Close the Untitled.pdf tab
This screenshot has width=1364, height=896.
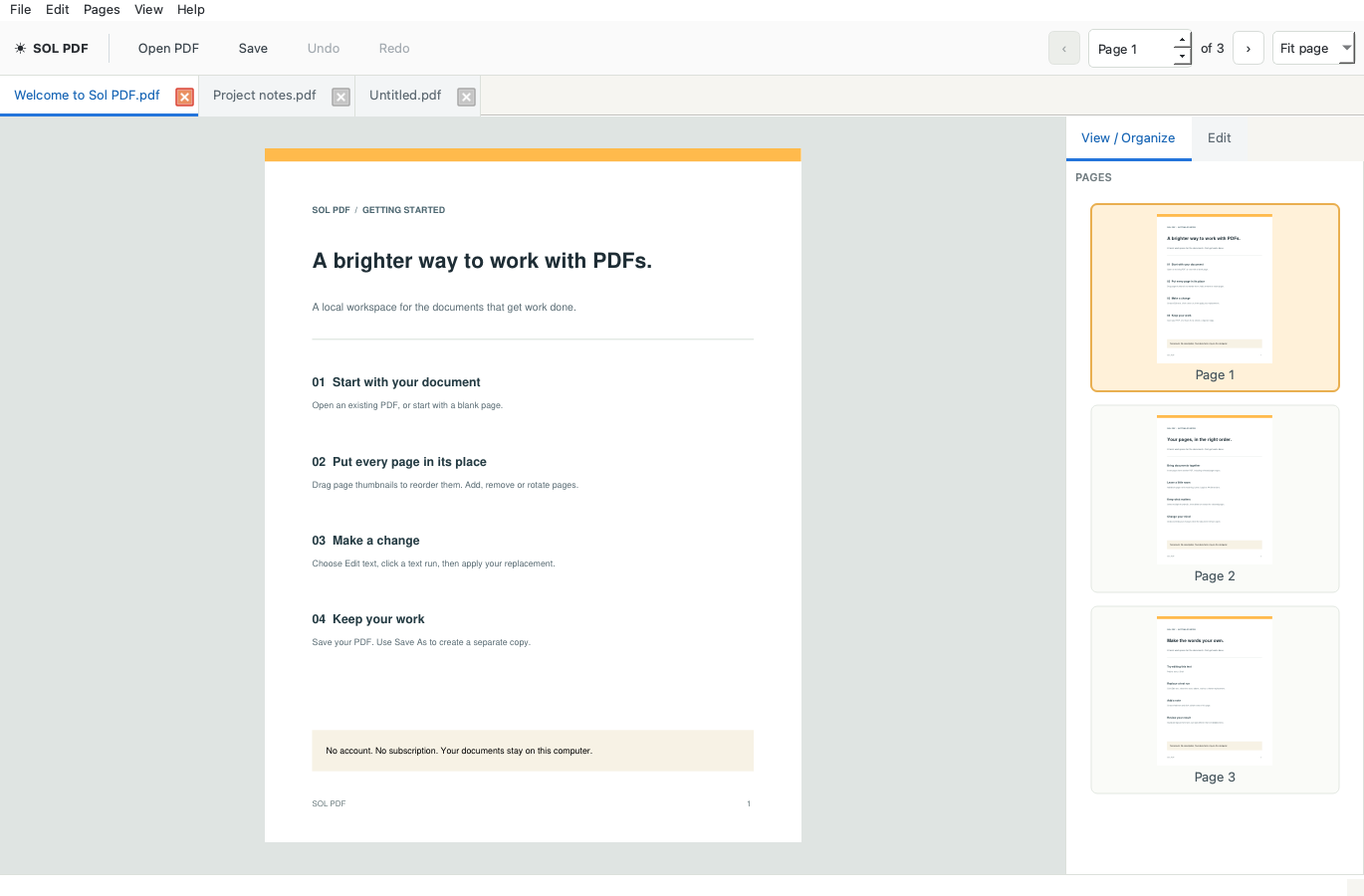(466, 97)
